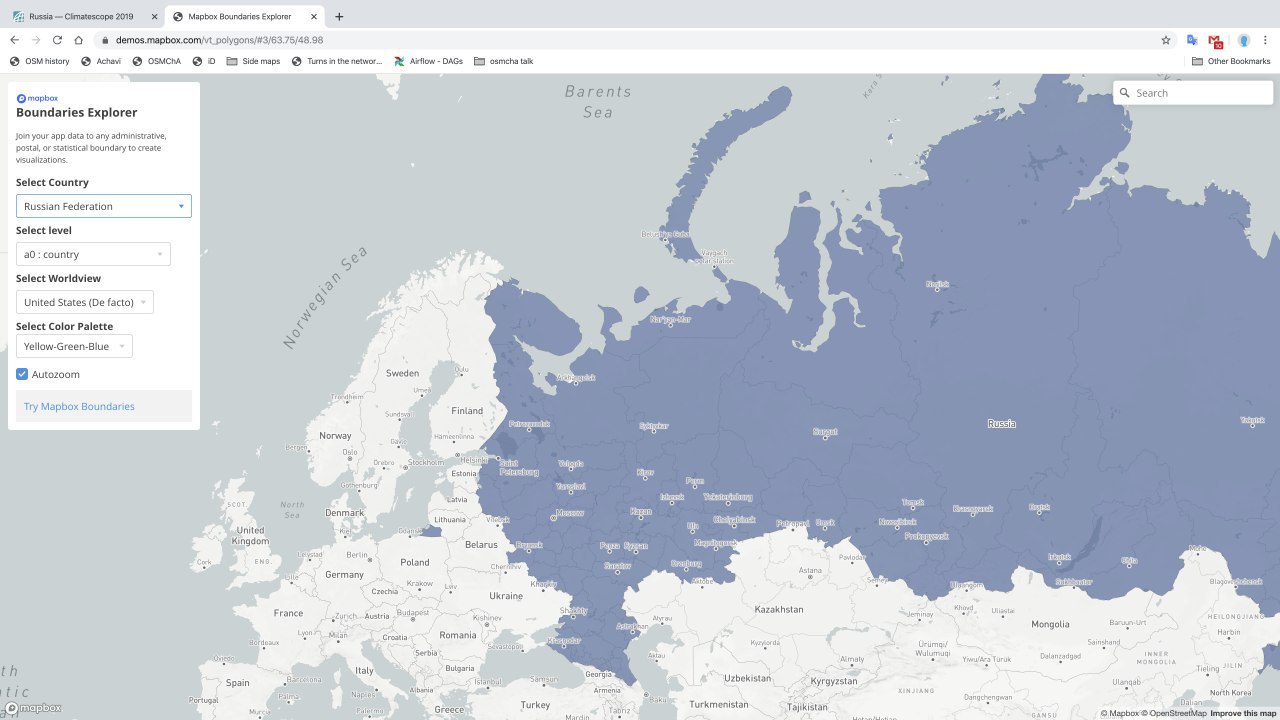Open the Gmail checker extension
Screen dimensions: 1280x720
click(1215, 41)
